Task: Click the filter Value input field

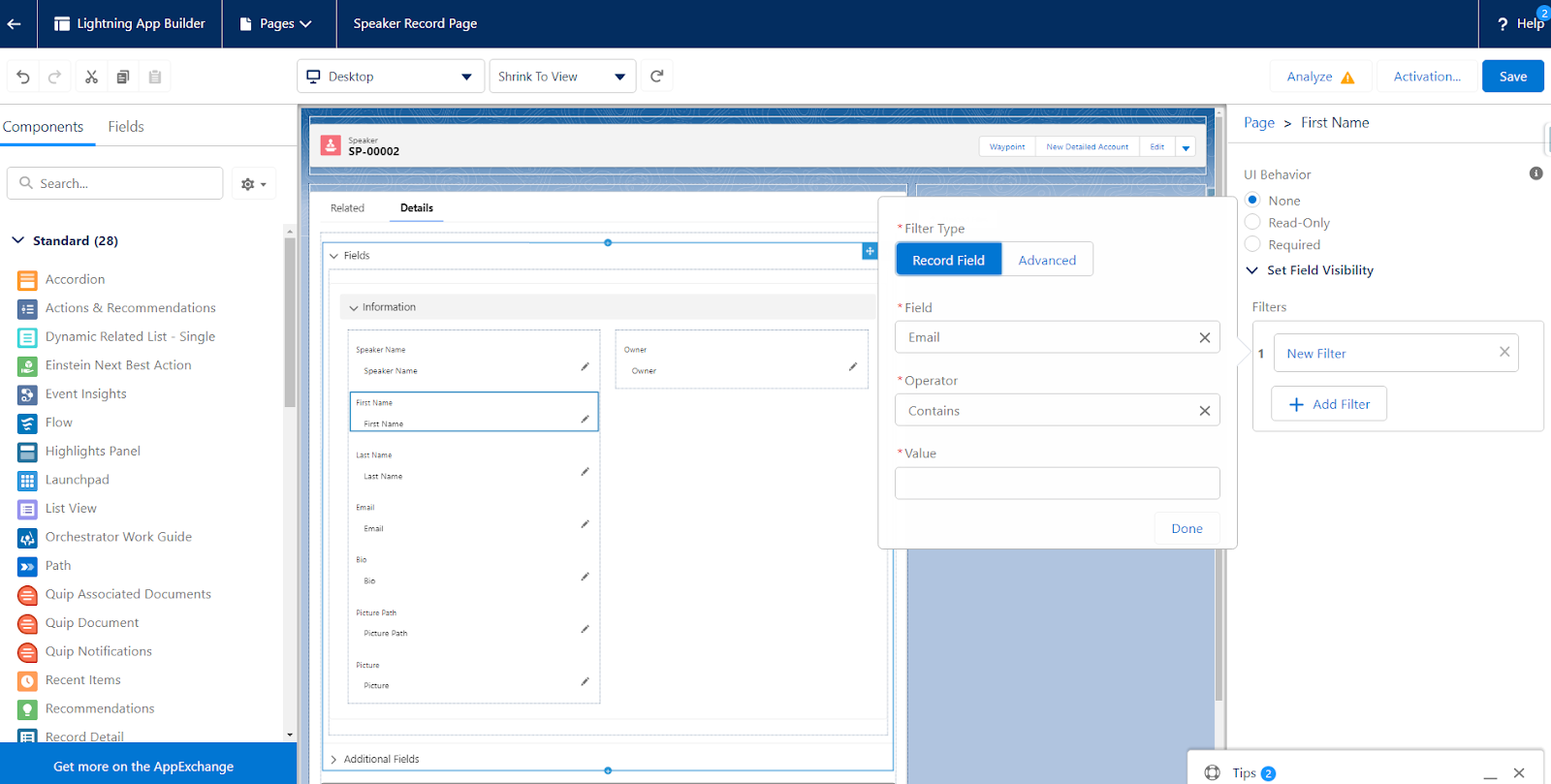Action: tap(1057, 484)
